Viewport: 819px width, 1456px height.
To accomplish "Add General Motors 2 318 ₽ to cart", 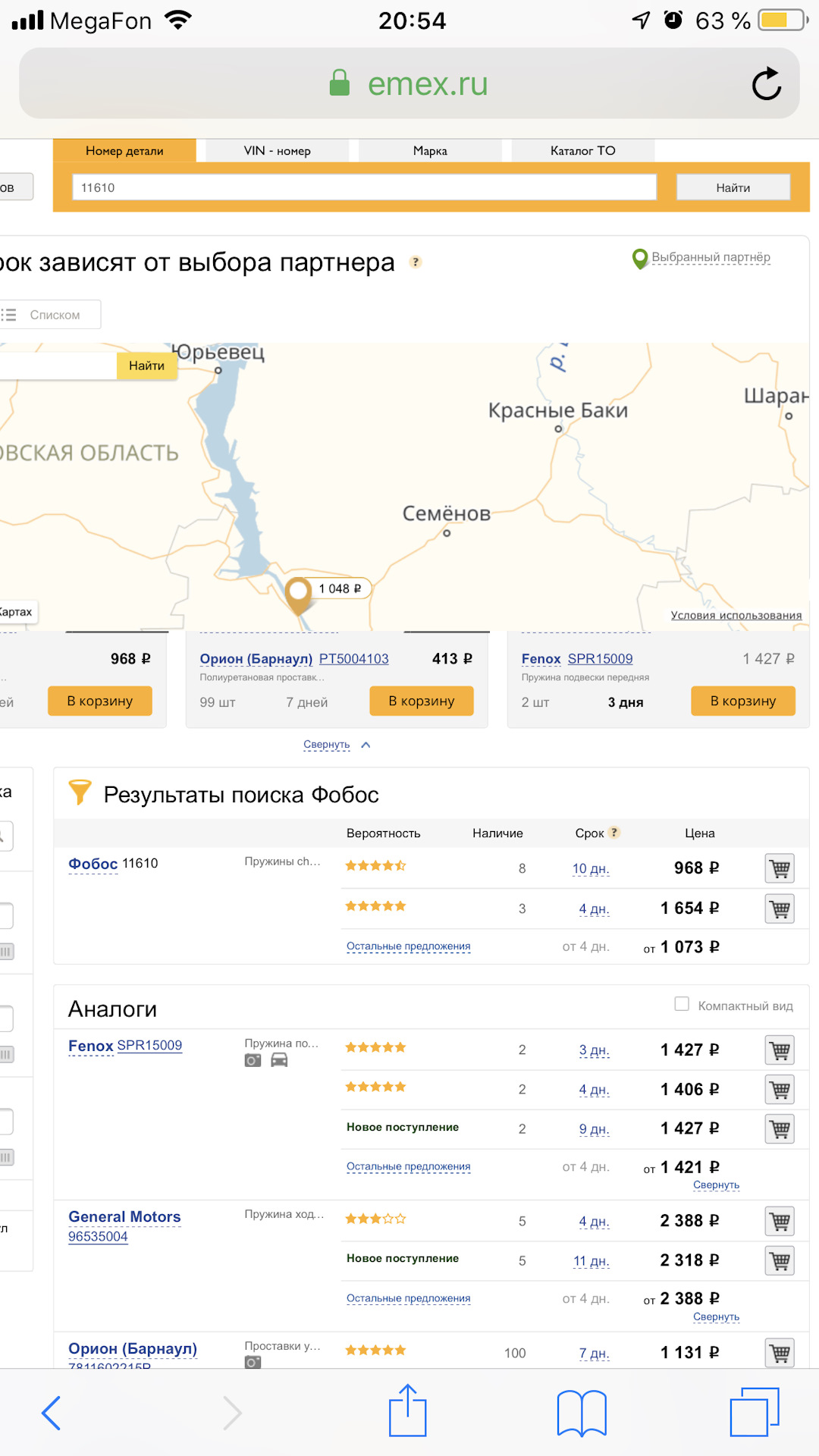I will coord(779,1261).
